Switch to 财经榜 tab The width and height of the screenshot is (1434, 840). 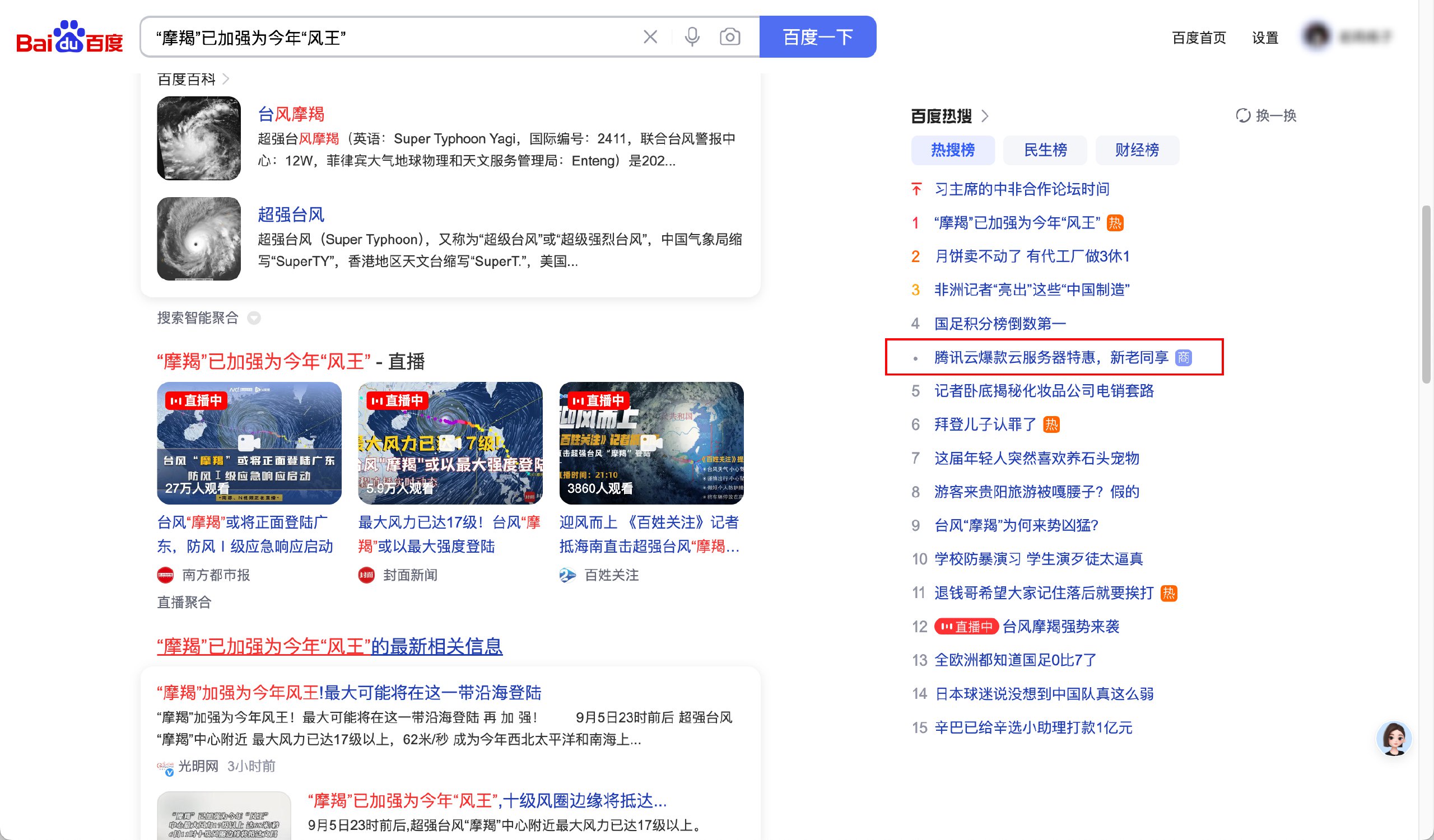pyautogui.click(x=1137, y=150)
